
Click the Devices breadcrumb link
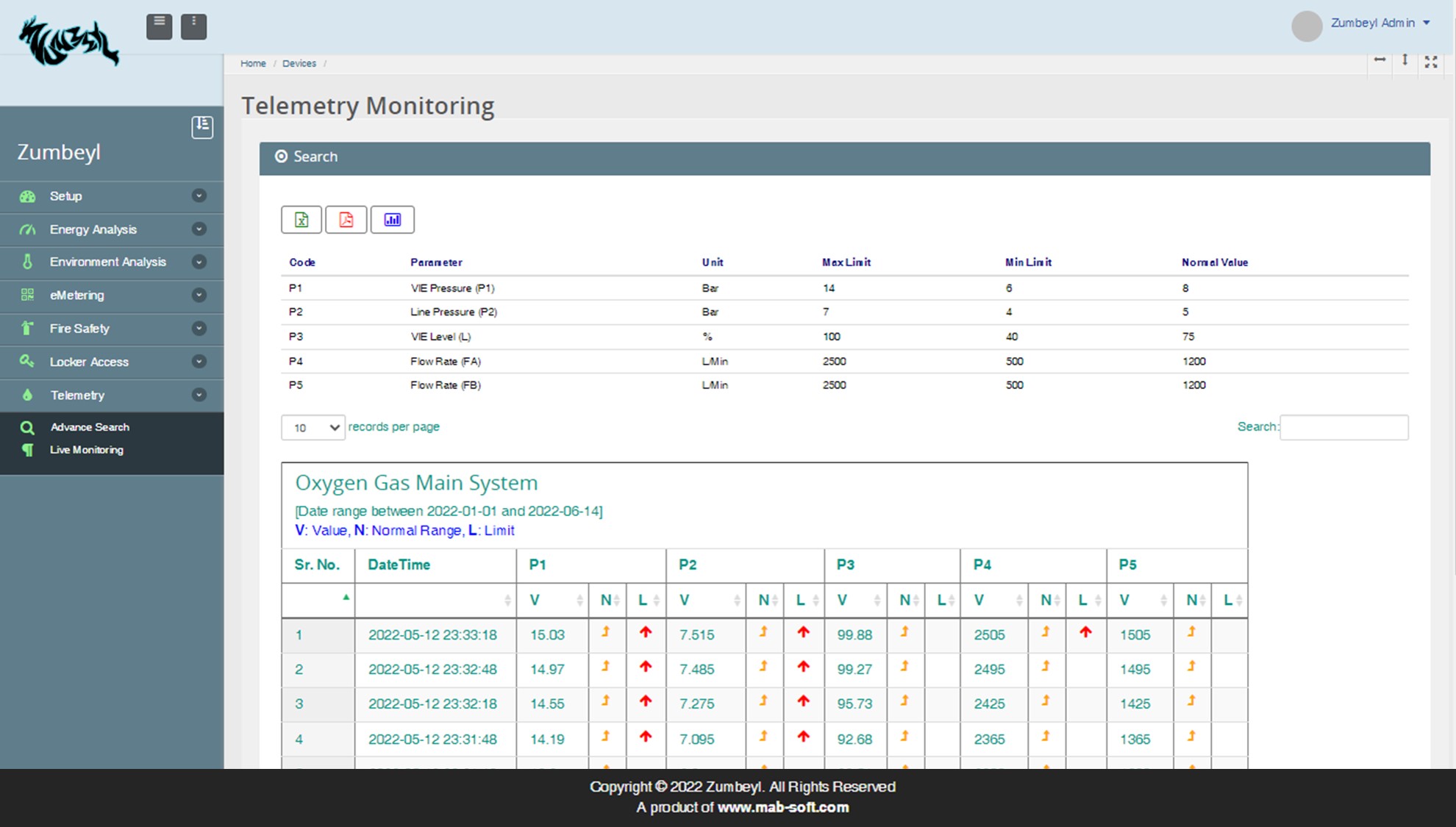pyautogui.click(x=299, y=64)
